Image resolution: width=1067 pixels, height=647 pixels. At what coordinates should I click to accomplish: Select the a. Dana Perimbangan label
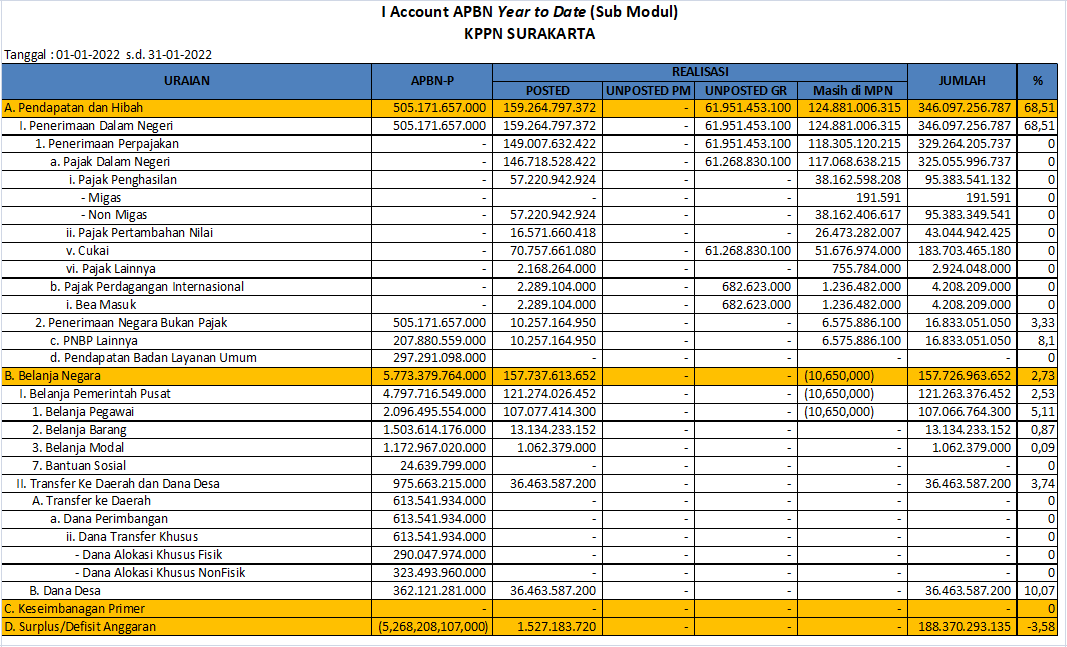point(109,519)
